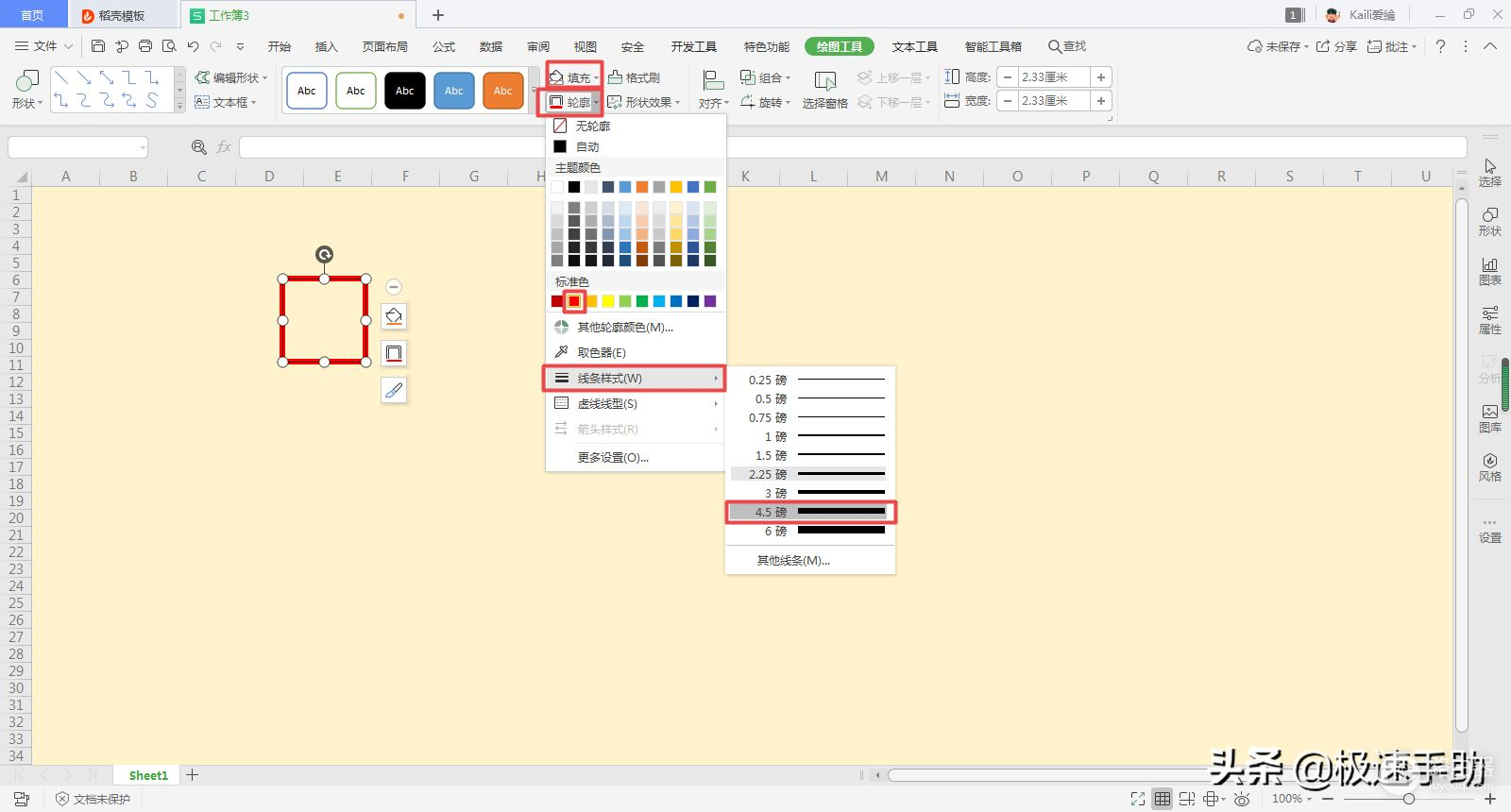This screenshot has width=1511, height=812.
Task: Switch to normal grid view in status bar
Action: click(x=1162, y=799)
